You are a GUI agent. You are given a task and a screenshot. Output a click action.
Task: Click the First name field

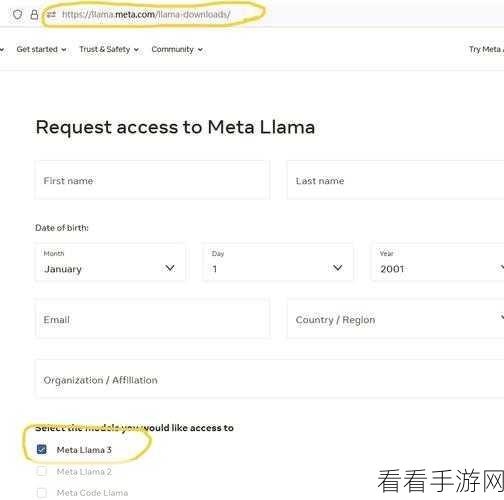point(152,180)
